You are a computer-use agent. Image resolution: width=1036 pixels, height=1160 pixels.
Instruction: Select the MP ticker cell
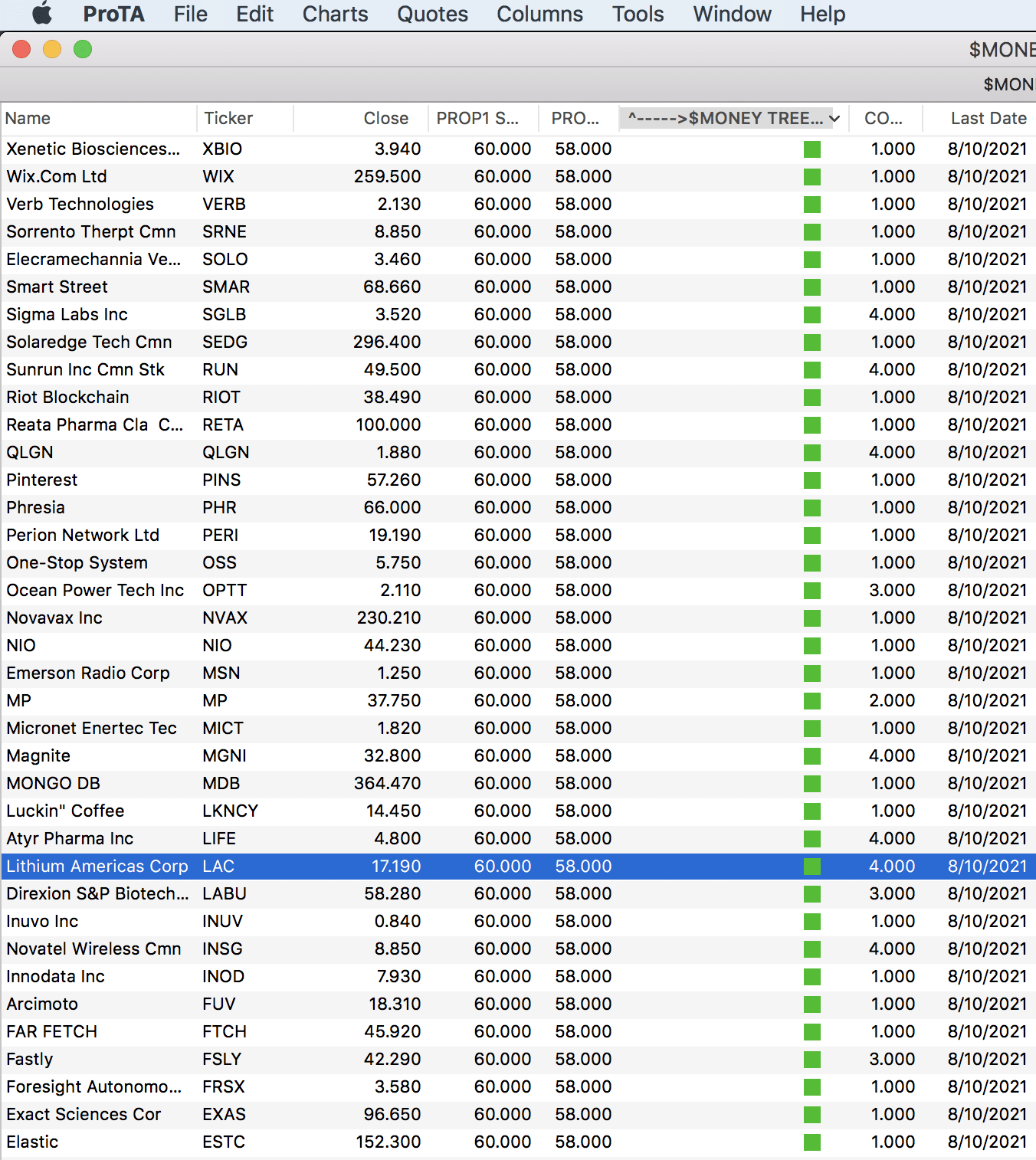coord(215,700)
